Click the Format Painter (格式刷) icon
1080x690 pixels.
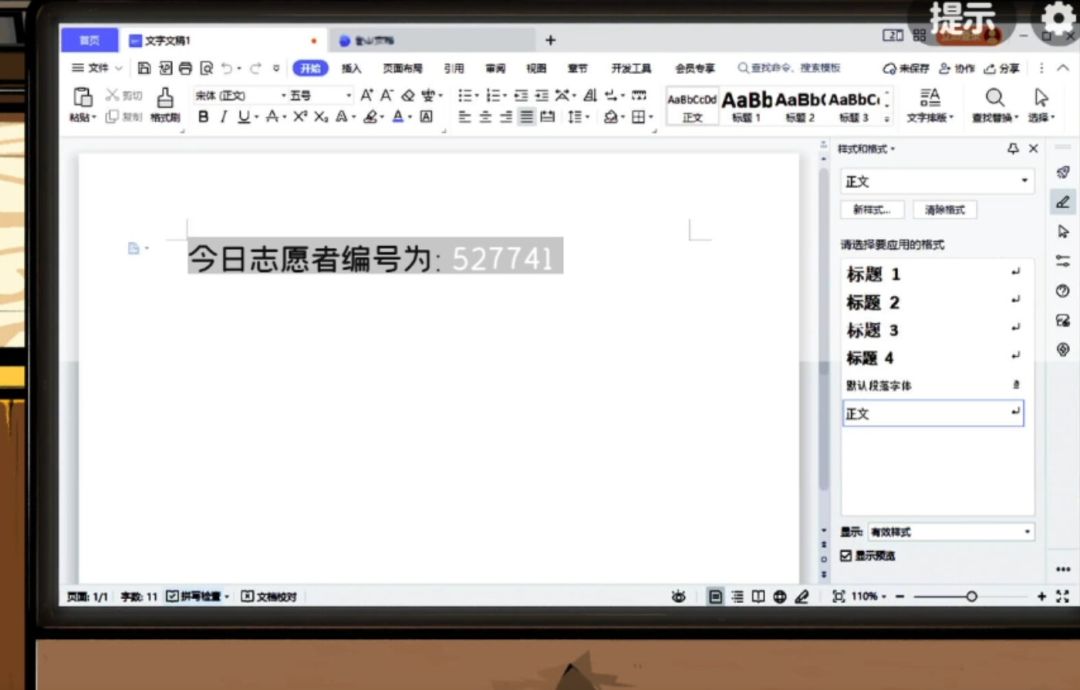pos(165,97)
